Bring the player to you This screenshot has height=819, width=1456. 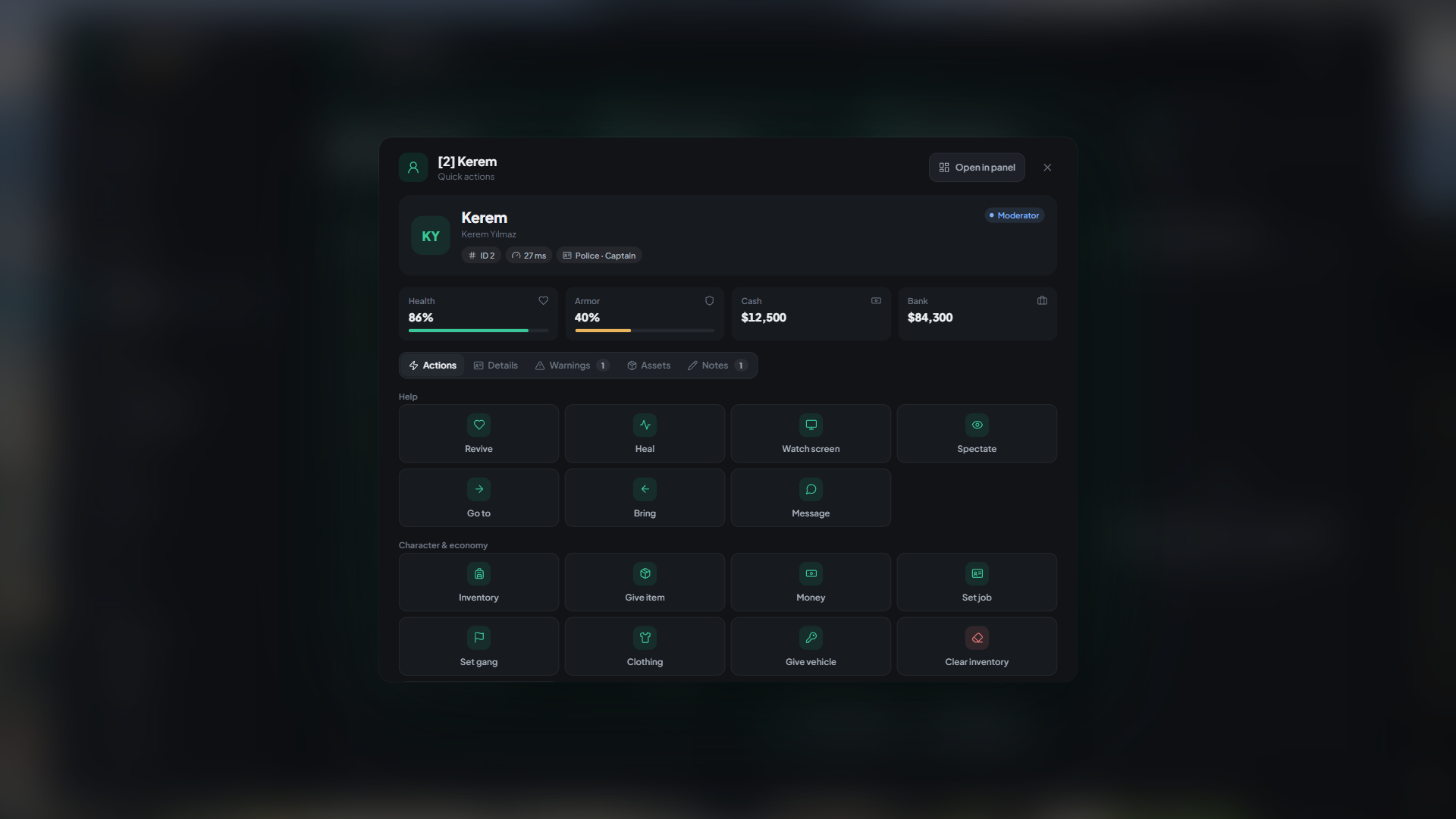coord(645,497)
